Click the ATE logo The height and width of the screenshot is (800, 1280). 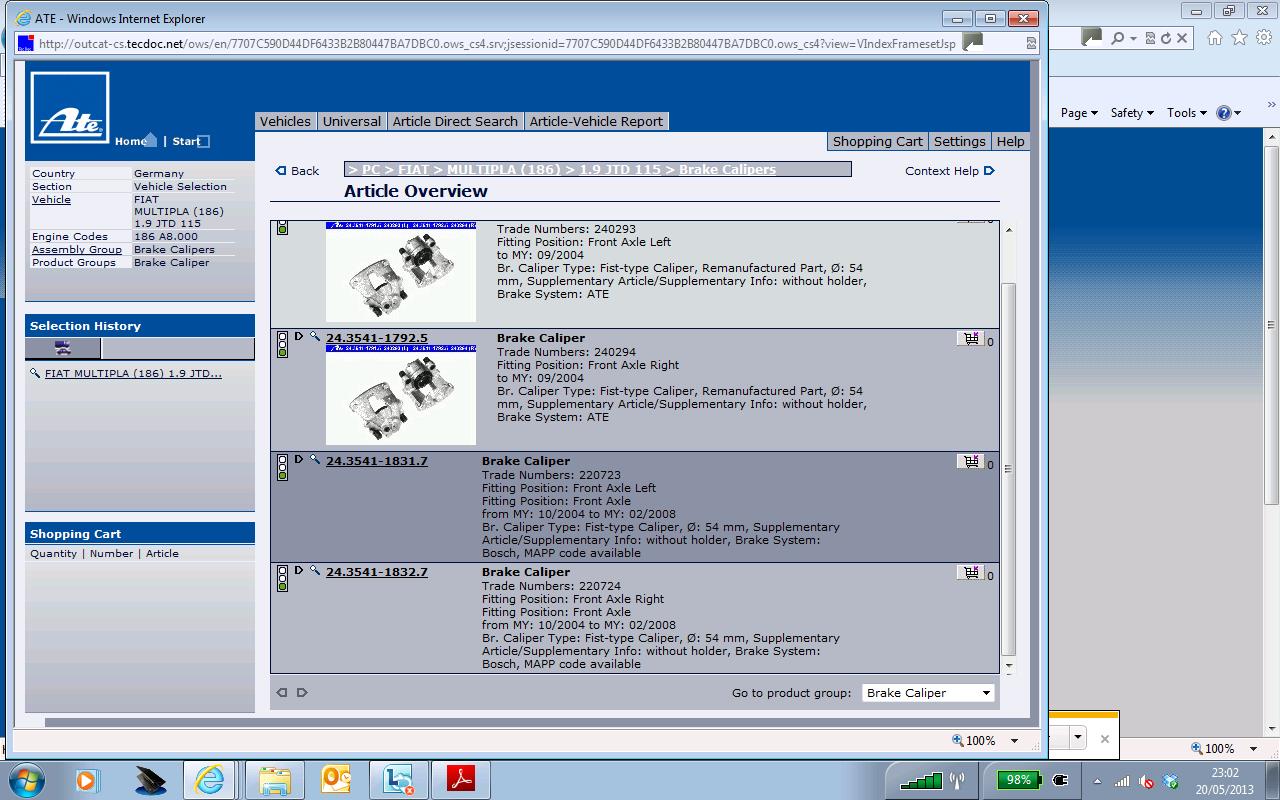[x=69, y=108]
